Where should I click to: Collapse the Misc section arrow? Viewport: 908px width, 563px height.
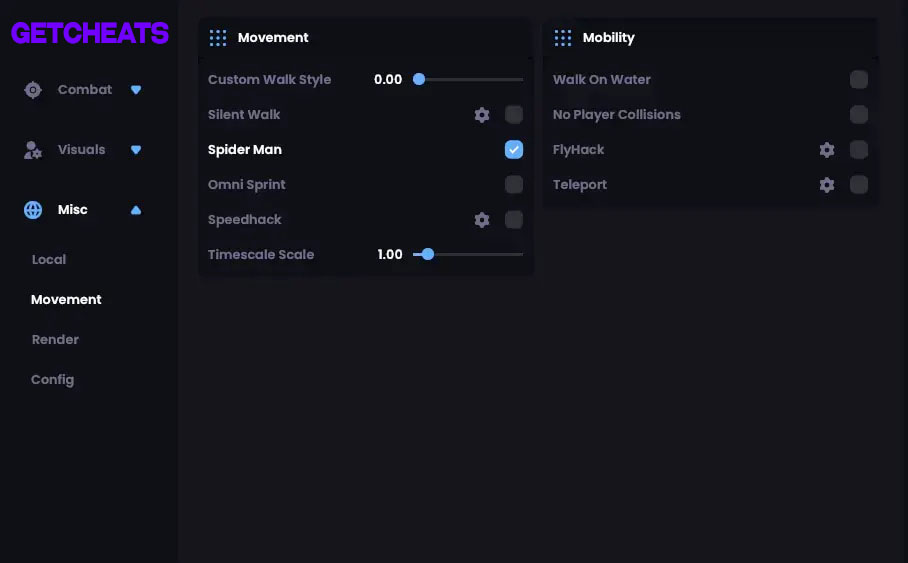coord(136,210)
